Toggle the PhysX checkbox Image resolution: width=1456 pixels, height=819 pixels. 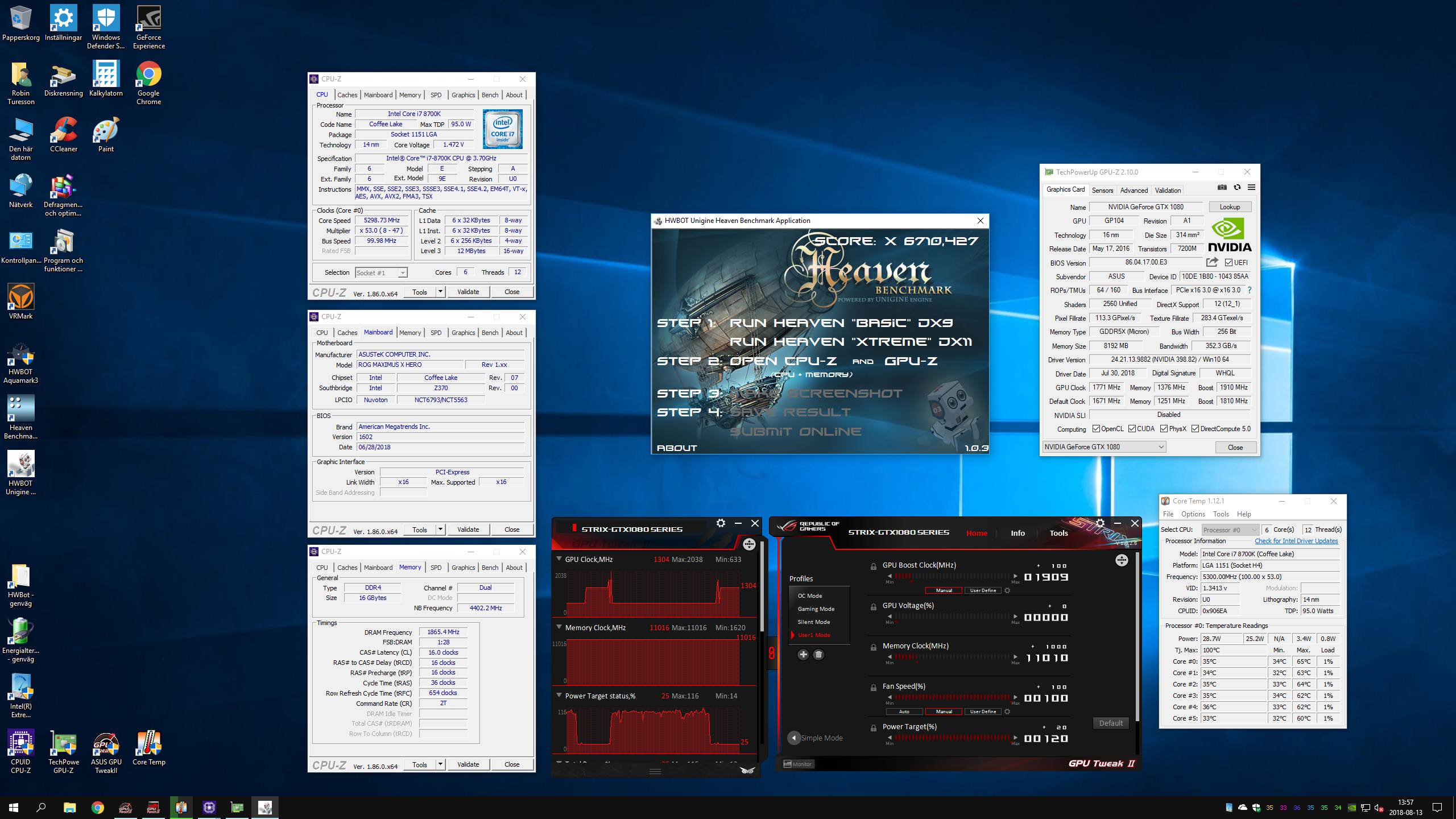[x=1164, y=429]
